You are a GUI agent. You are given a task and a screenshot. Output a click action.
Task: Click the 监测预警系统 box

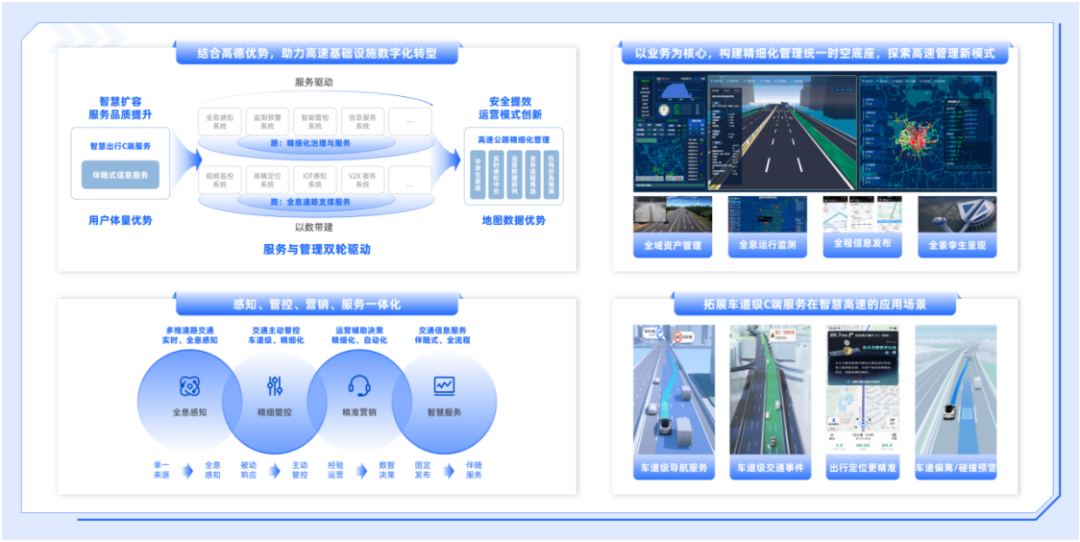266,122
